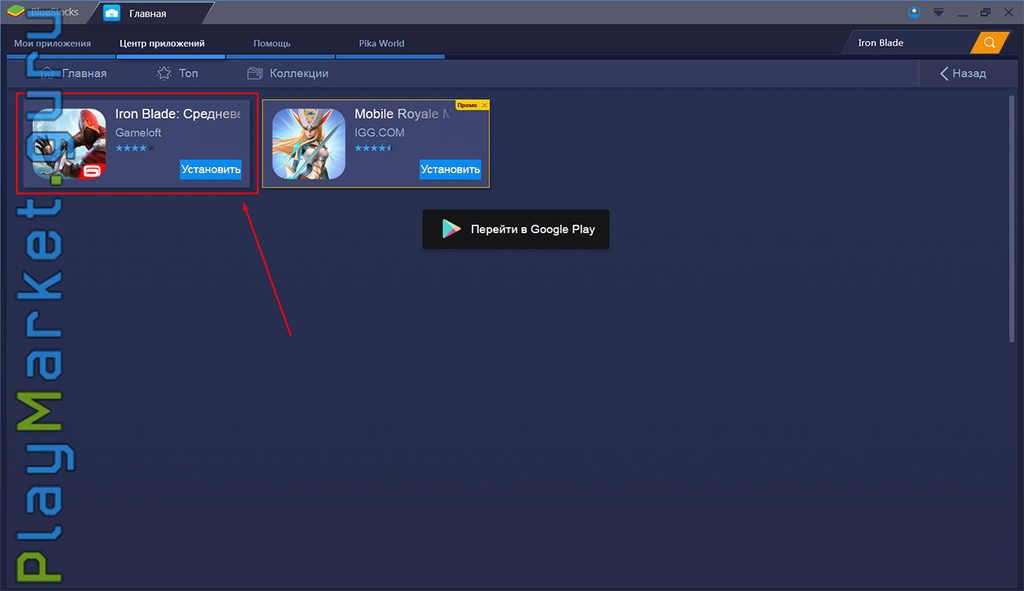This screenshot has height=591, width=1024.
Task: Click Gameloft developer name
Action: point(138,133)
